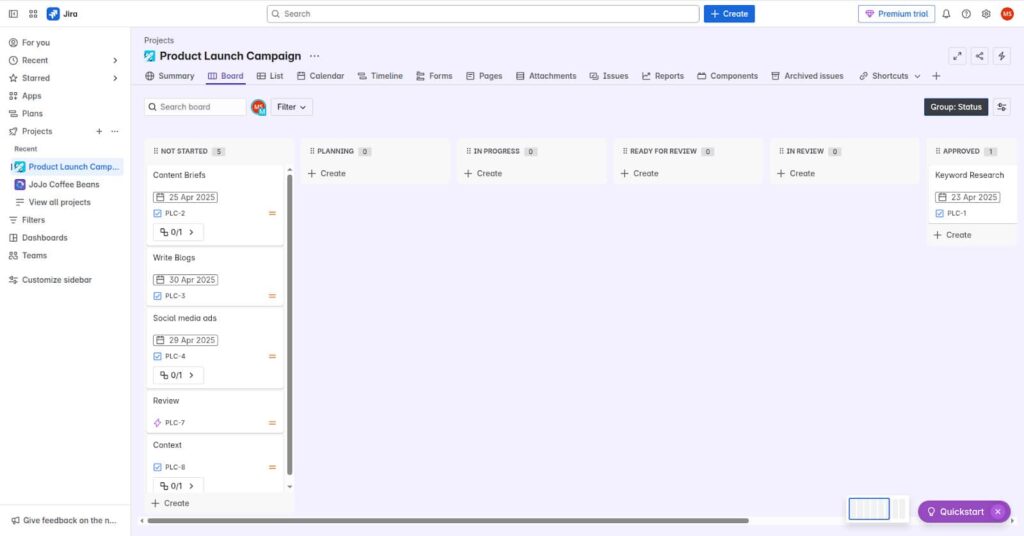Click the task type icon on PLC-1
This screenshot has height=536, width=1024.
(x=940, y=213)
